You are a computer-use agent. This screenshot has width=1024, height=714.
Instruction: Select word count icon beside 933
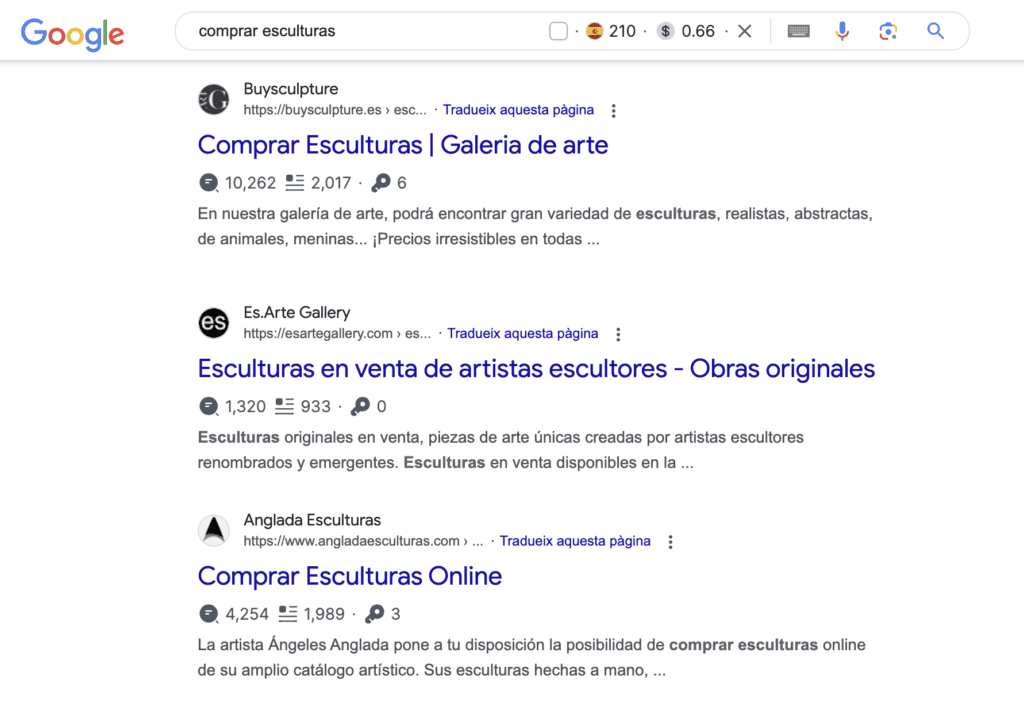tap(284, 406)
